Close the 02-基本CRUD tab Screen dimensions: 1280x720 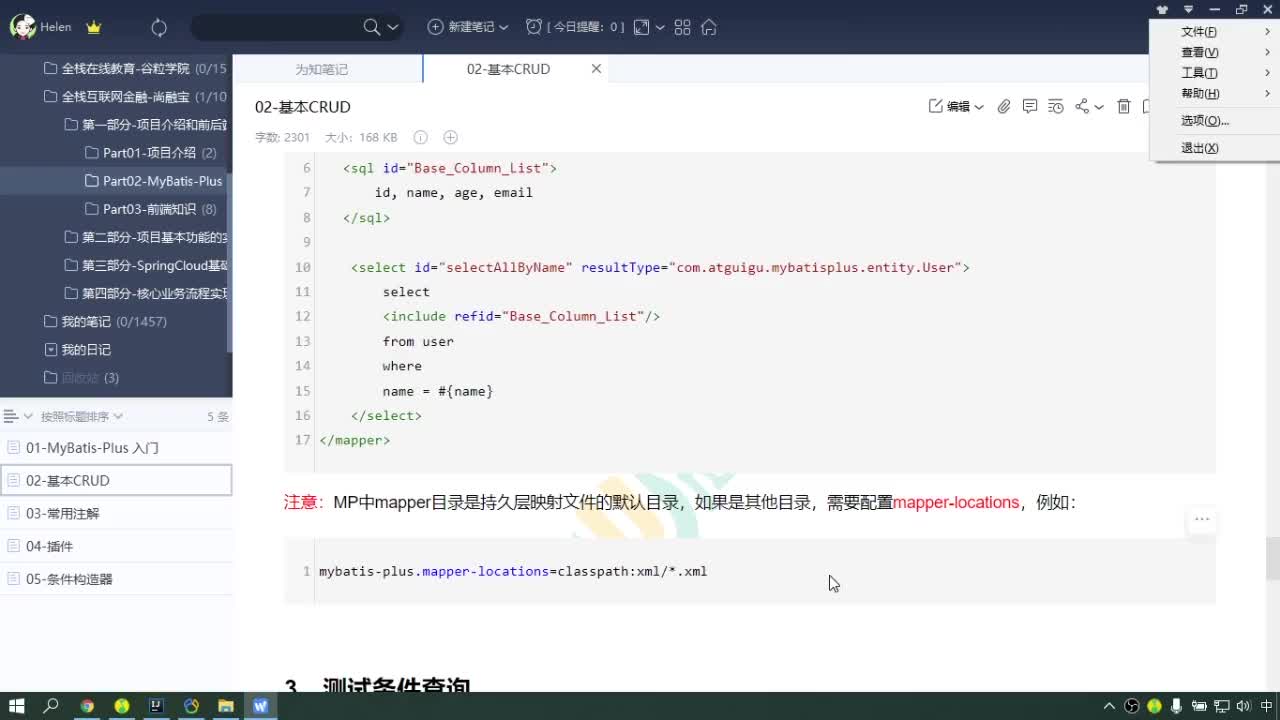pyautogui.click(x=596, y=69)
